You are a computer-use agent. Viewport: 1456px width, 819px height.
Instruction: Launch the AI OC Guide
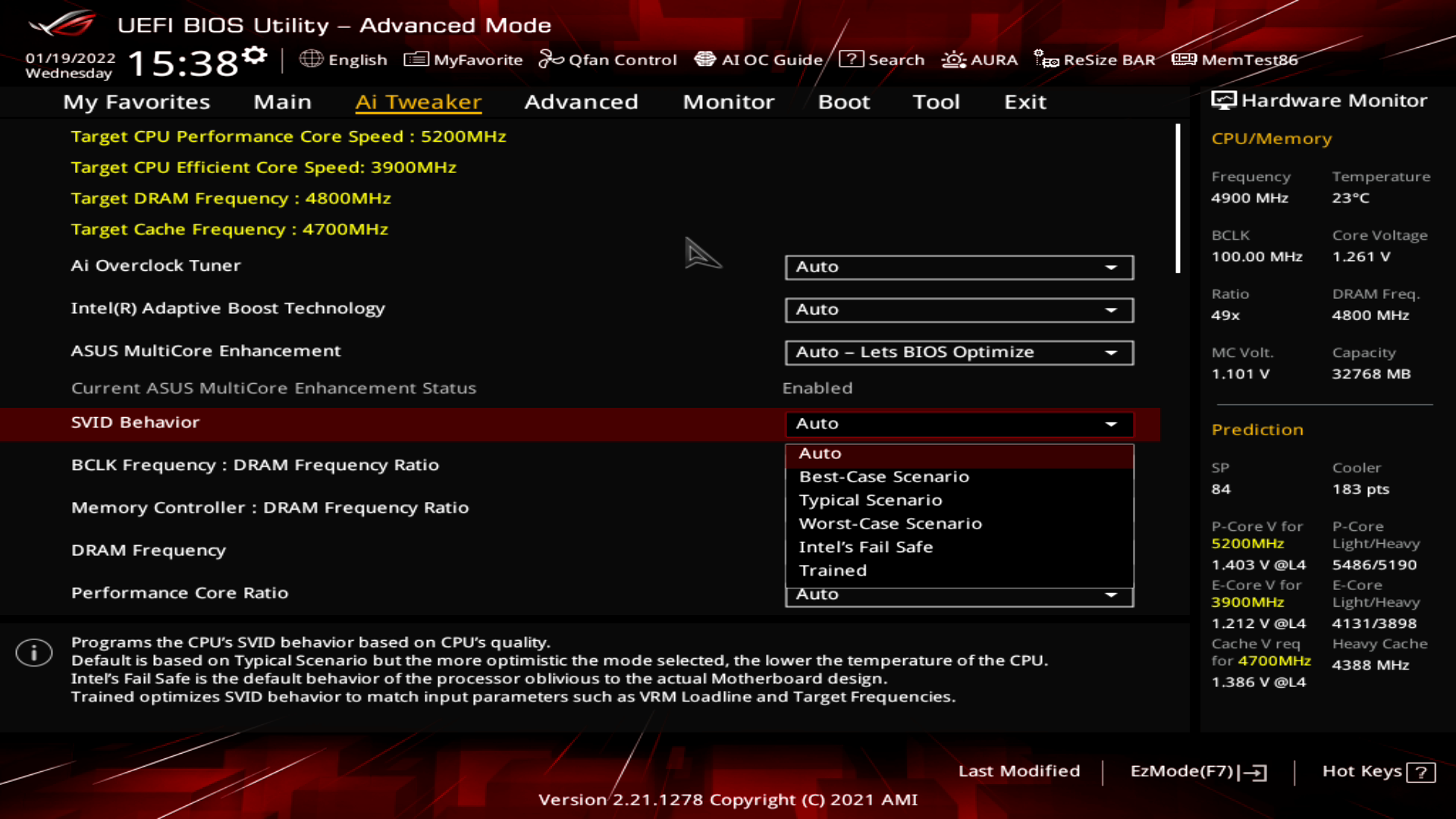click(x=761, y=59)
